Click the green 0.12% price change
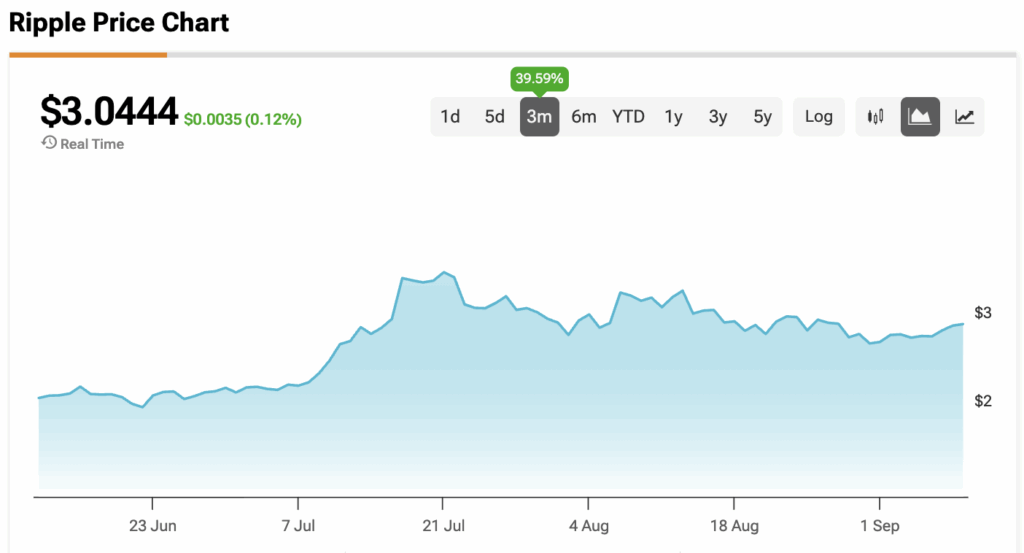This screenshot has width=1024, height=553. 243,120
